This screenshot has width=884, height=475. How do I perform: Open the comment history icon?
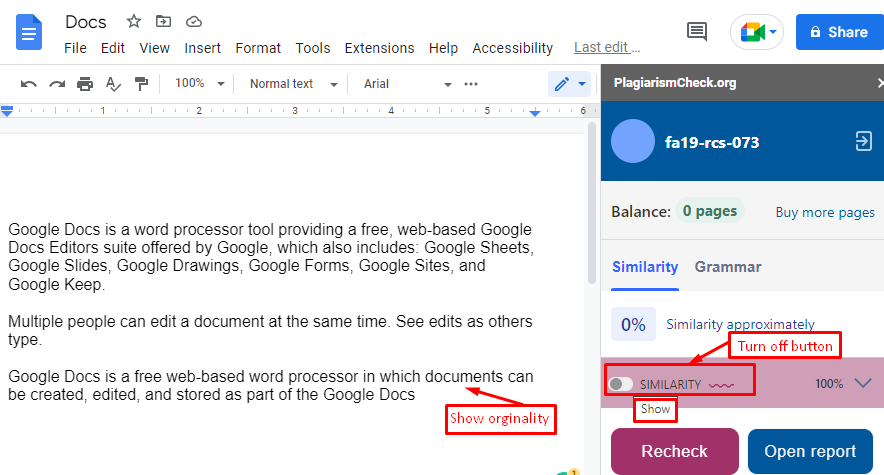[x=697, y=32]
